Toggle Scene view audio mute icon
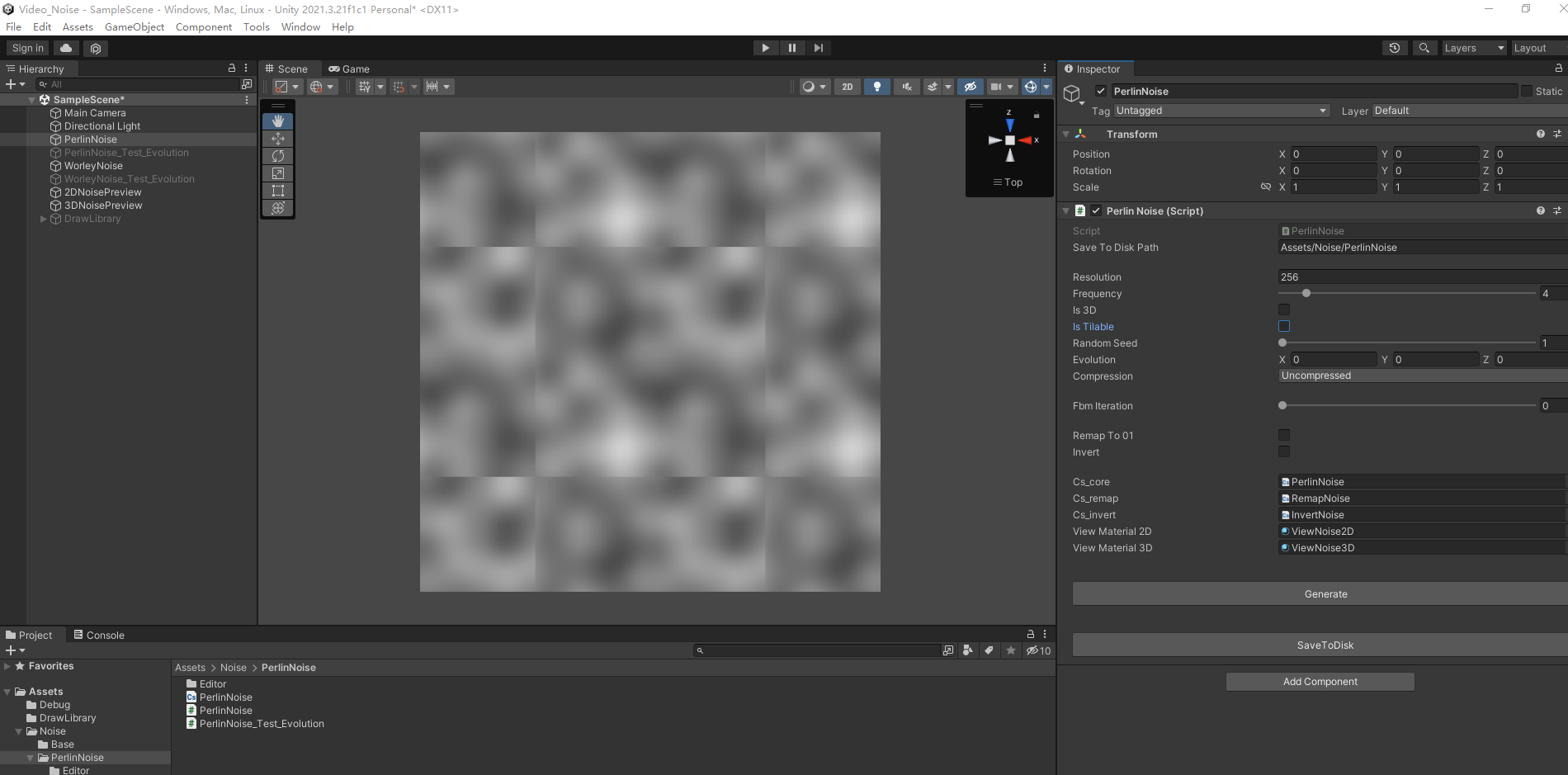 (x=906, y=87)
